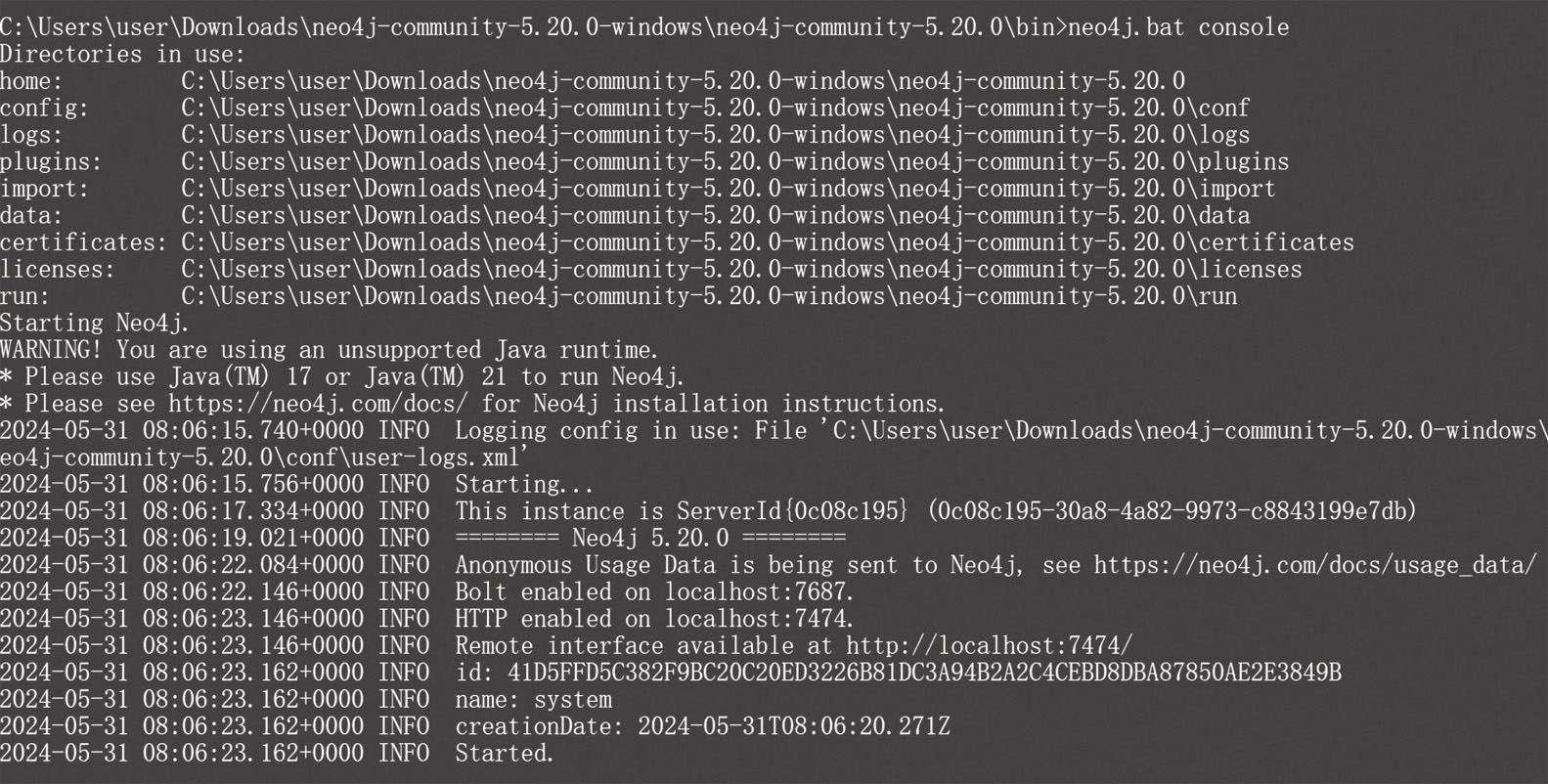Screen dimensions: 1548x784
Task: Click the http://localhost:7474/ remote interface URL
Action: point(990,645)
